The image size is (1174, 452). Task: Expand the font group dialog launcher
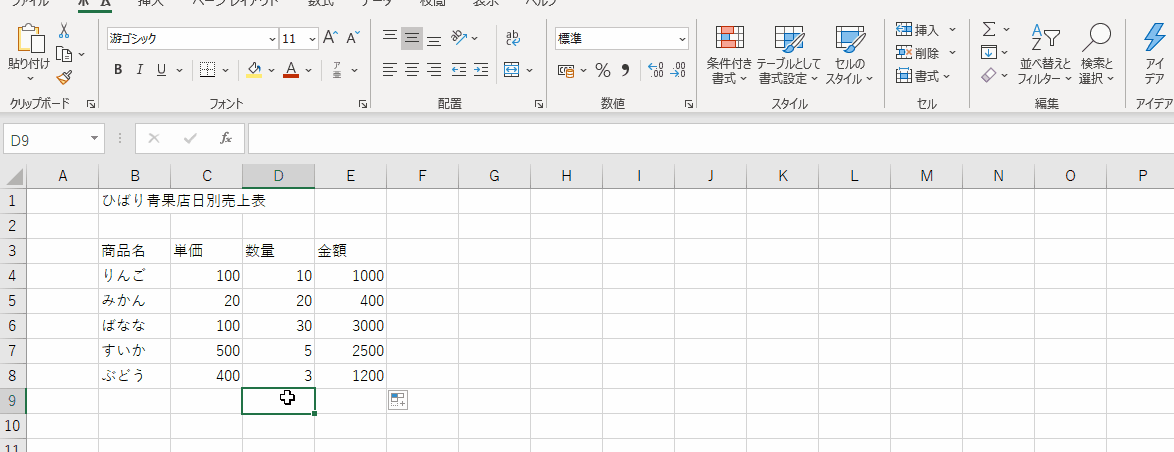362,104
